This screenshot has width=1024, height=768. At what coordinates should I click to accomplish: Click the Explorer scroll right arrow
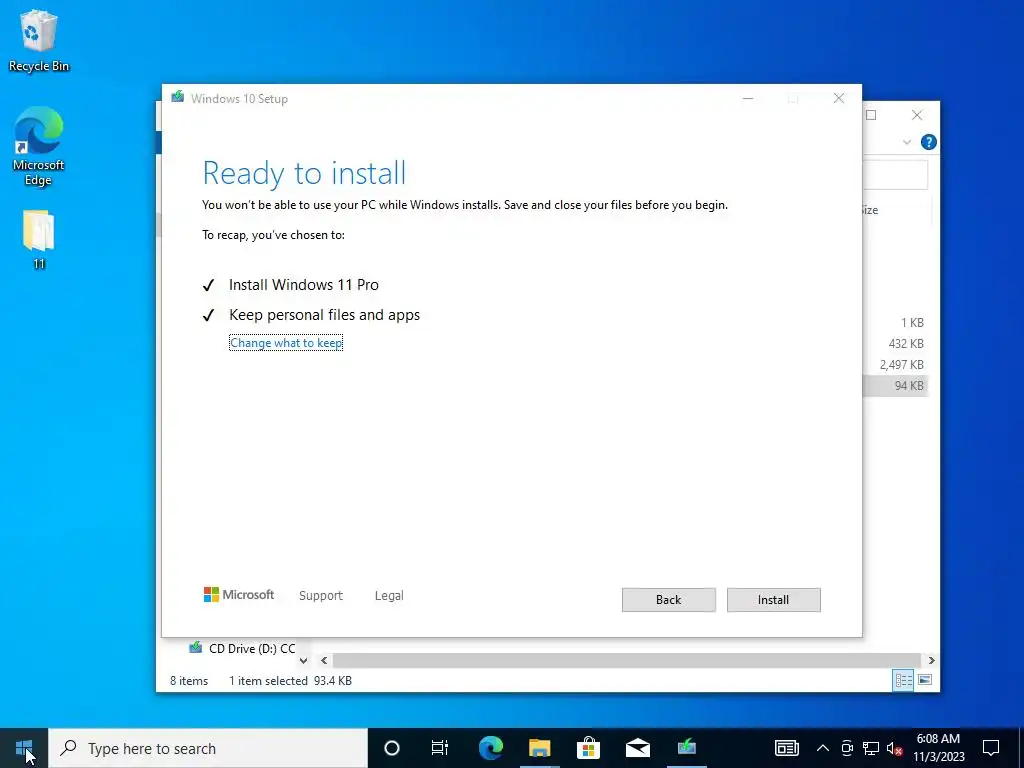tap(931, 660)
